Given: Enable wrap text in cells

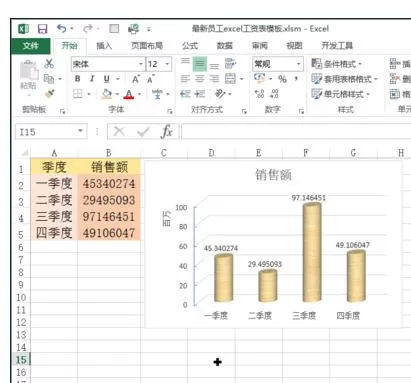Looking at the screenshot, I should [230, 63].
